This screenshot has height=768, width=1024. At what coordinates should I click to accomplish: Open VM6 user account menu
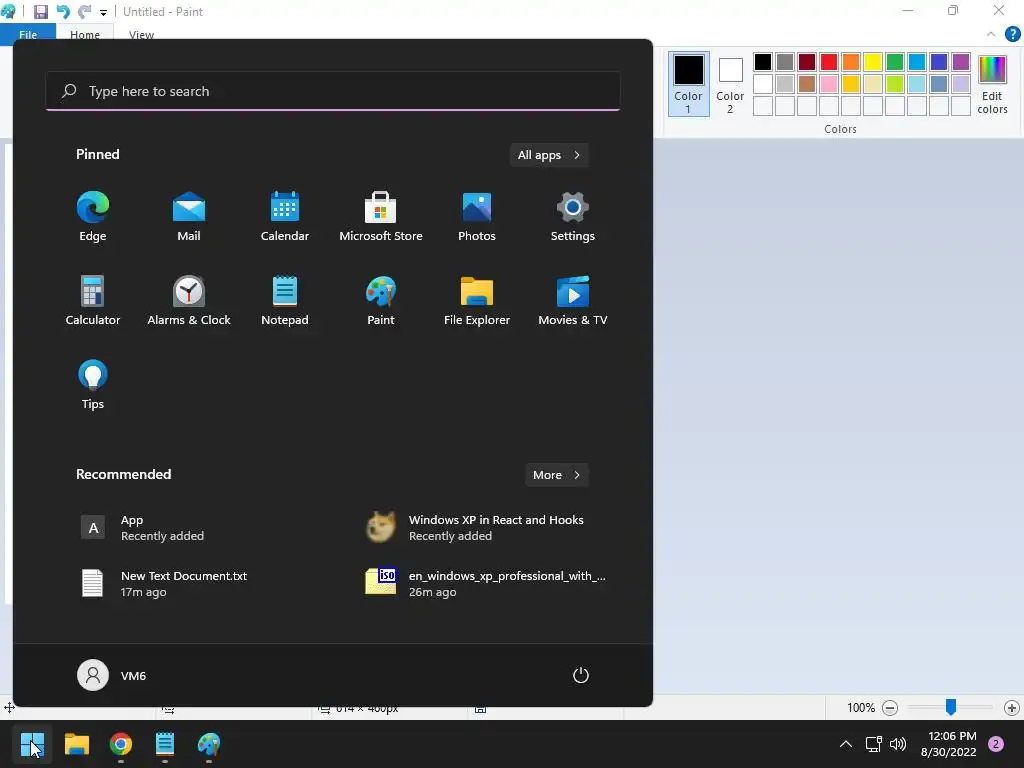pyautogui.click(x=112, y=675)
